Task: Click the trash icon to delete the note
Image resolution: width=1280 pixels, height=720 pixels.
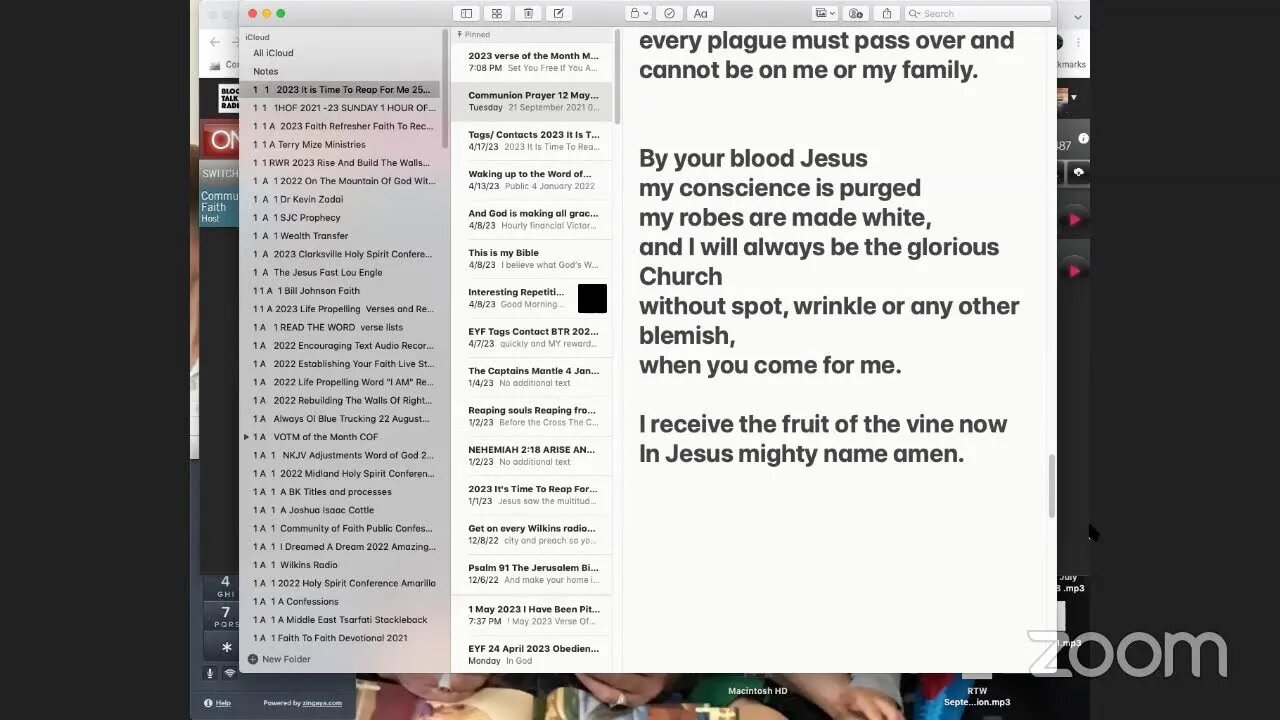Action: 528,13
